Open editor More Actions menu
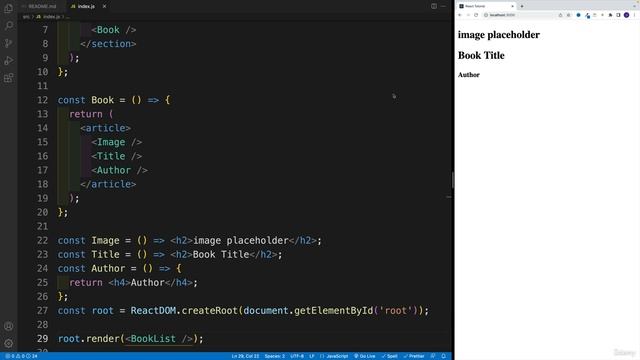640x360 pixels. click(444, 6)
